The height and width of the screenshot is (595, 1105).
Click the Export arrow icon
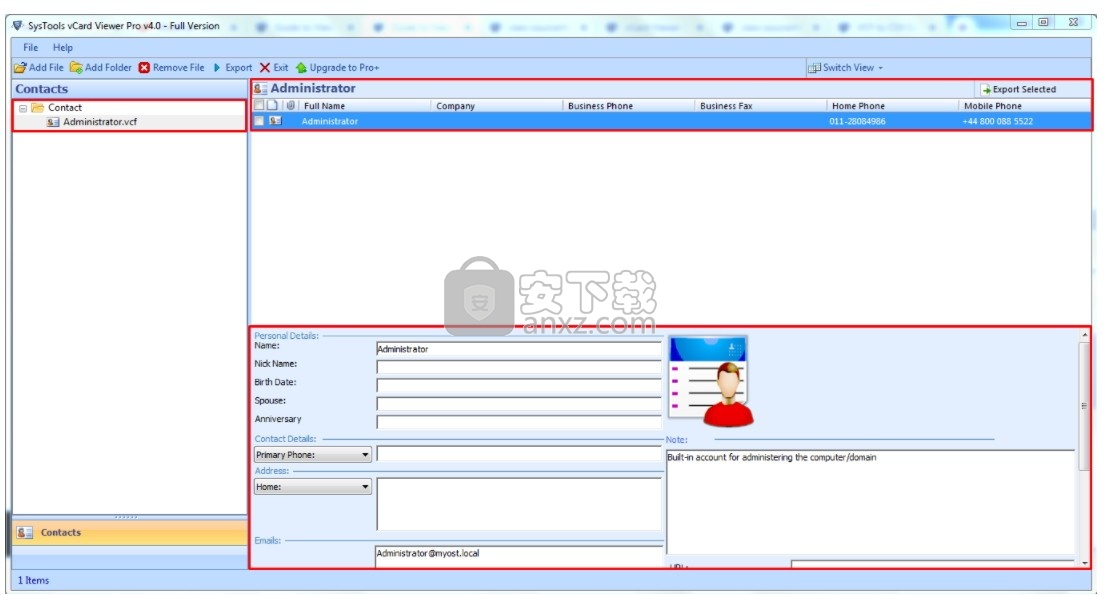217,68
